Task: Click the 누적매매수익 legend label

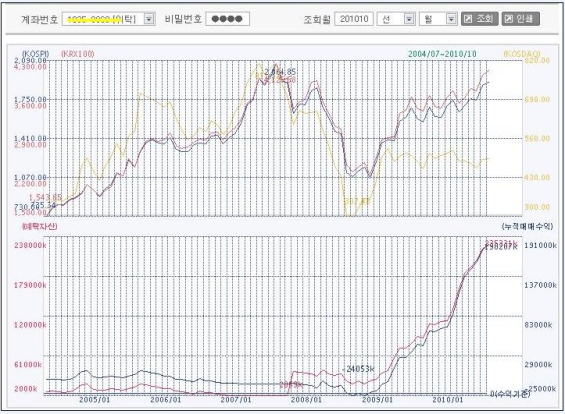Action: [527, 226]
